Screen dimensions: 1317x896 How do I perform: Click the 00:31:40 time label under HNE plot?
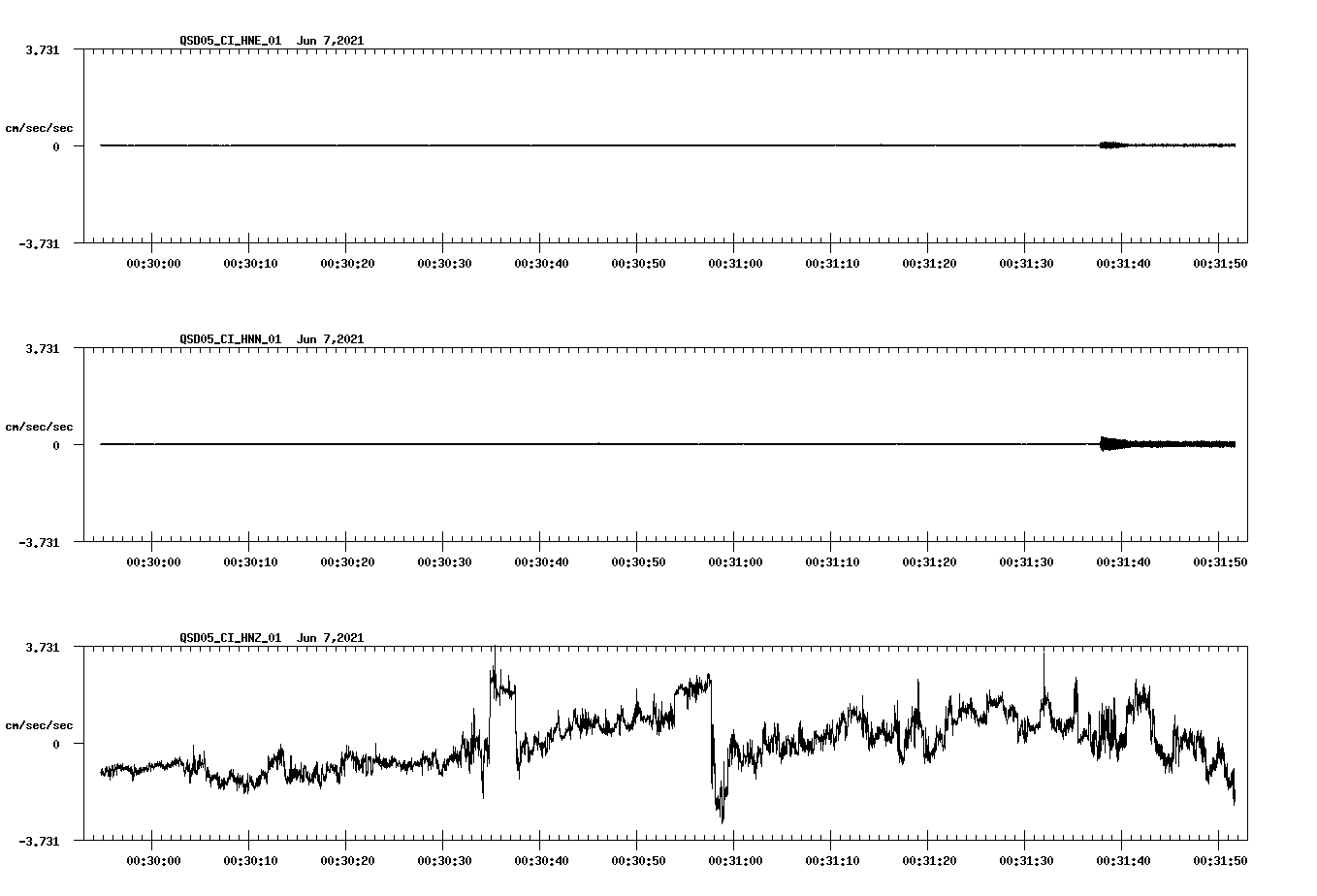[1123, 264]
